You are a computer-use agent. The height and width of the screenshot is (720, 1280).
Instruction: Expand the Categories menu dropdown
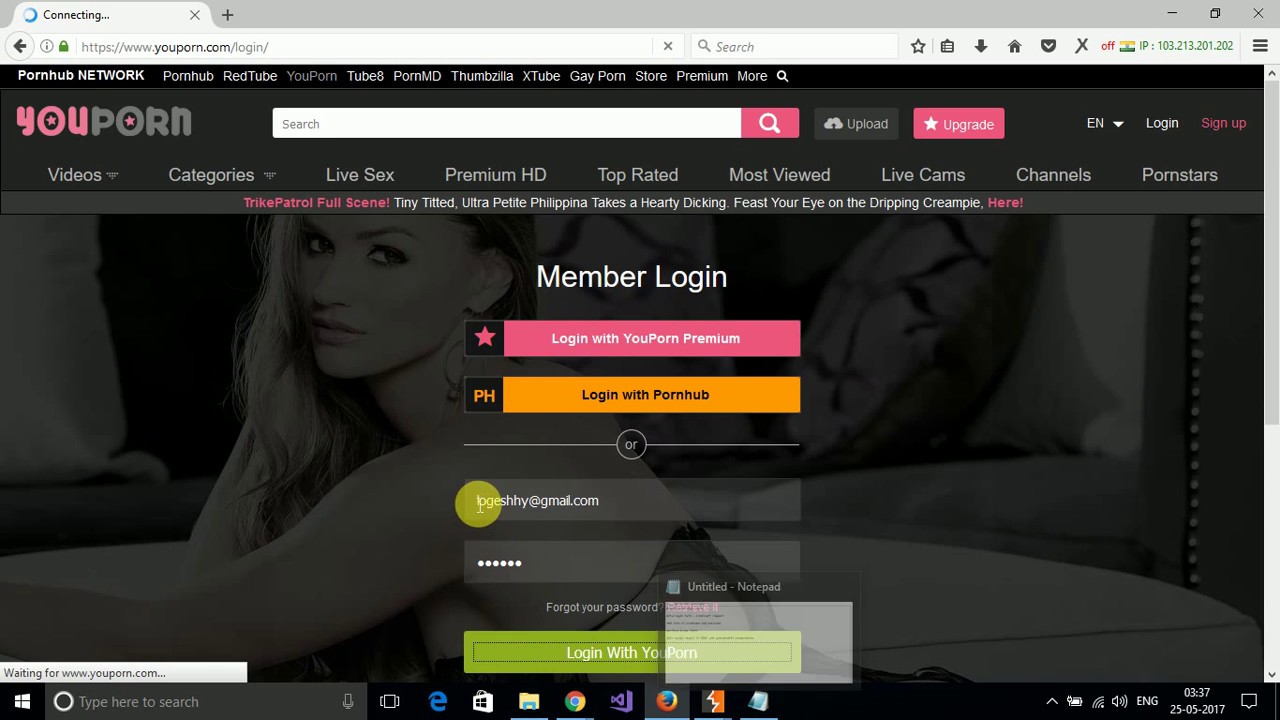pyautogui.click(x=222, y=174)
